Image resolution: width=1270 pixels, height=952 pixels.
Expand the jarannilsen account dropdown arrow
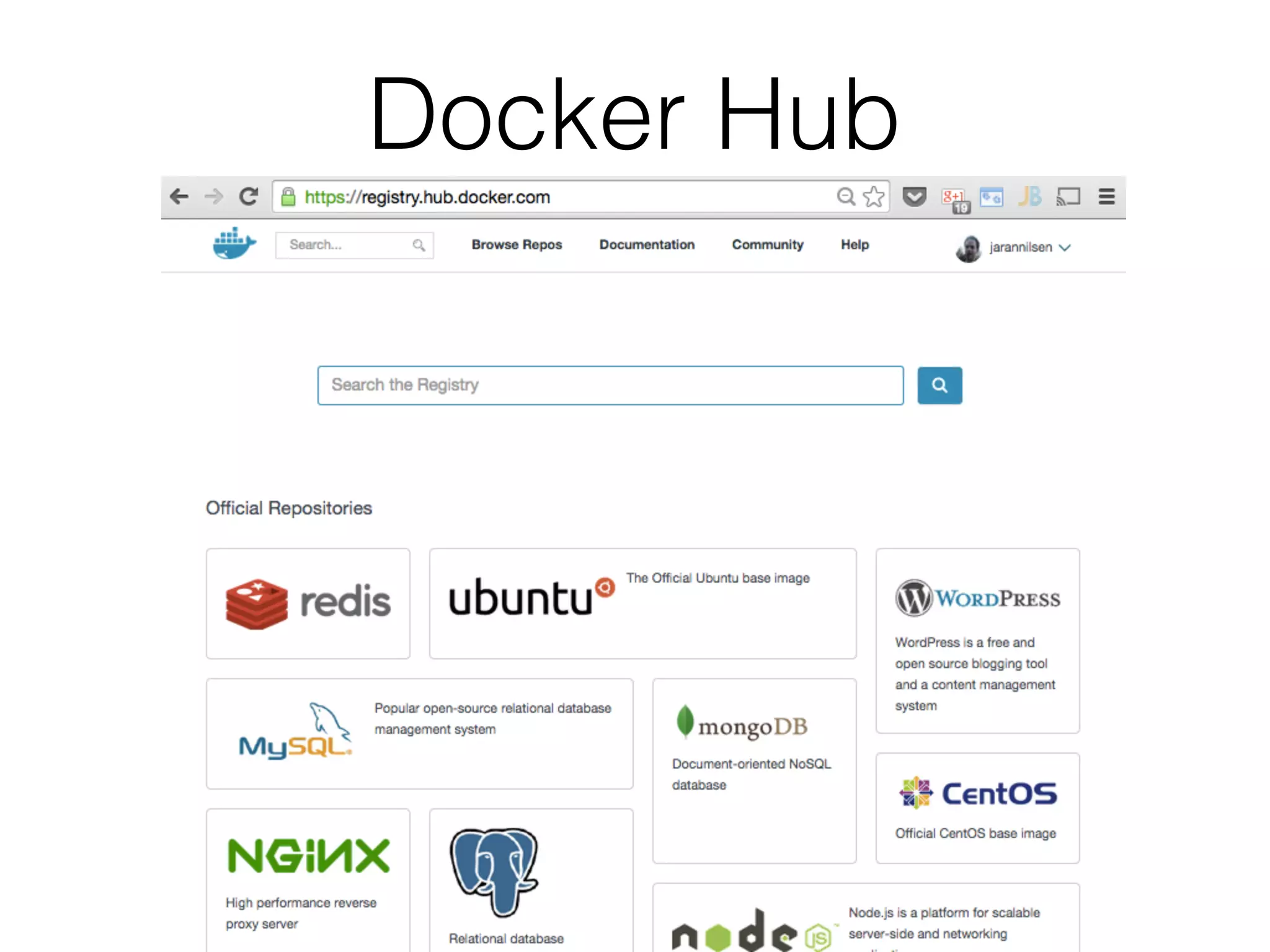click(x=1065, y=248)
